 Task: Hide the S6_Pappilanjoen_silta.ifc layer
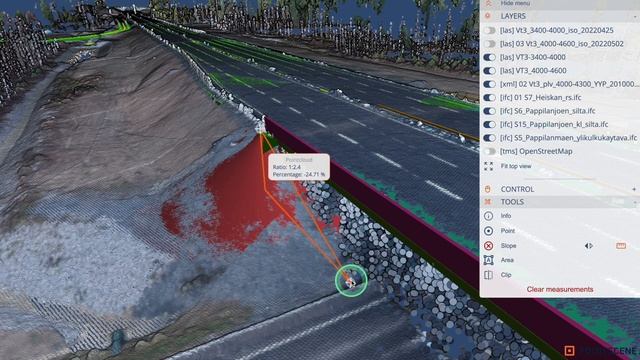(490, 111)
